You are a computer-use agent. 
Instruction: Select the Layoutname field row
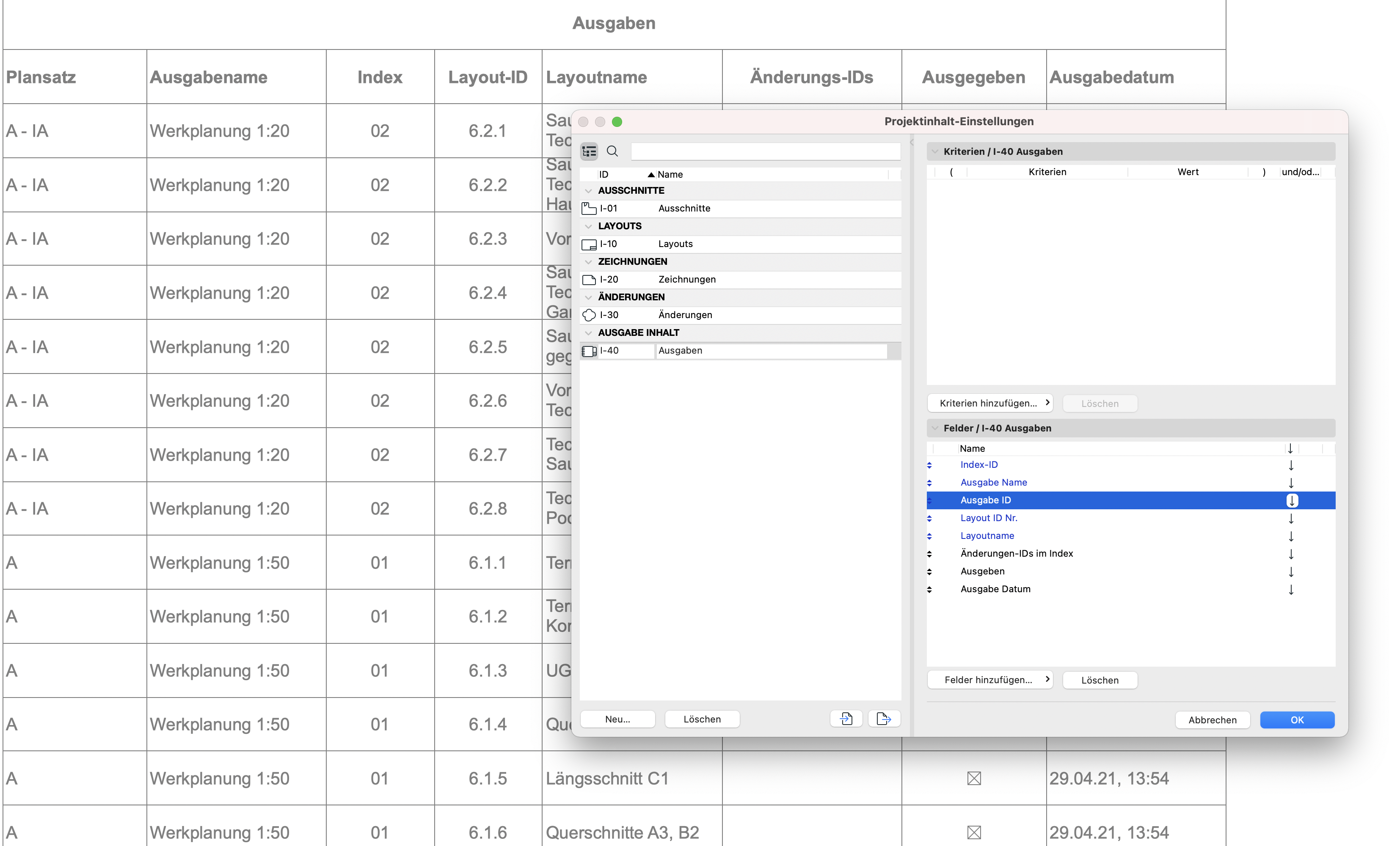pyautogui.click(x=1131, y=536)
